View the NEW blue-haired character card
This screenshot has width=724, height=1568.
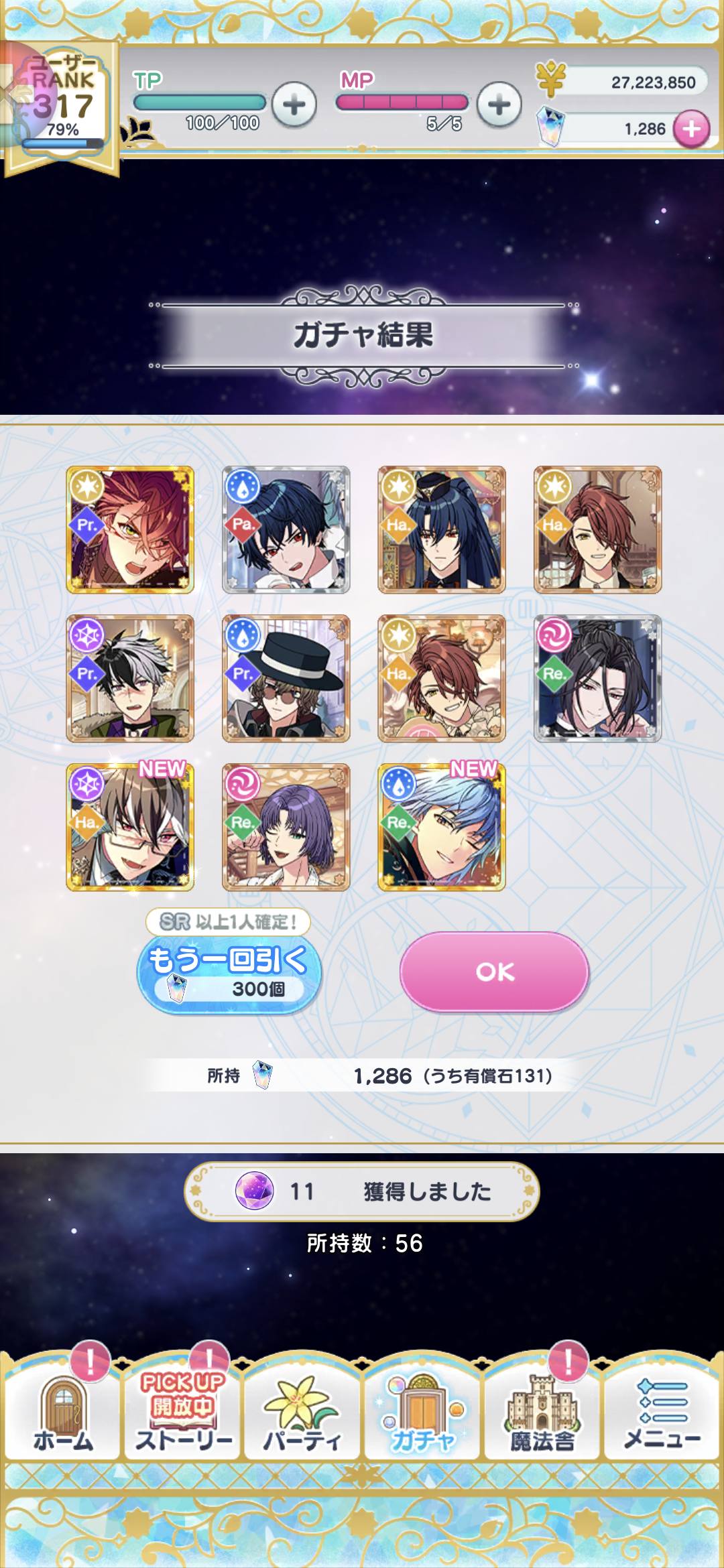[441, 827]
